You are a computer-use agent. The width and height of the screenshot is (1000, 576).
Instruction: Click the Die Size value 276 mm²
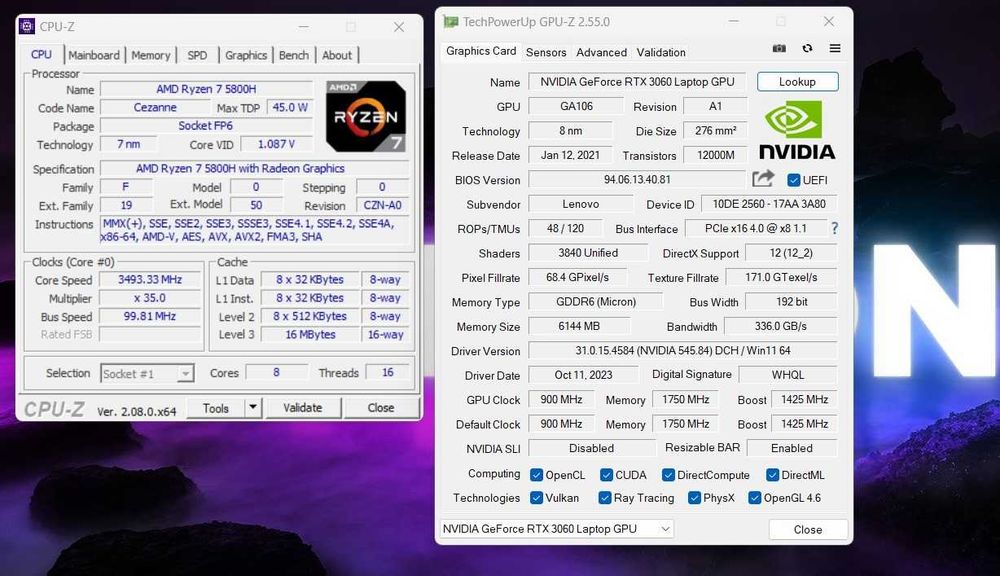pos(716,131)
